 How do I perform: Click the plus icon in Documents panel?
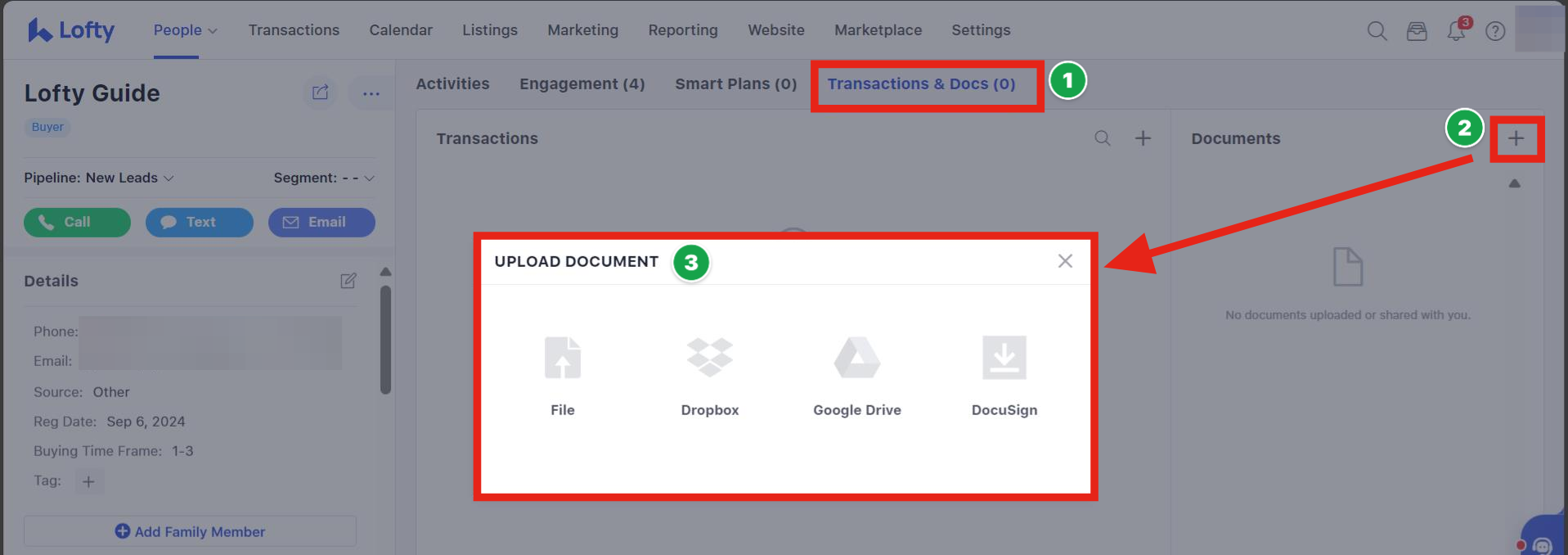click(1516, 138)
